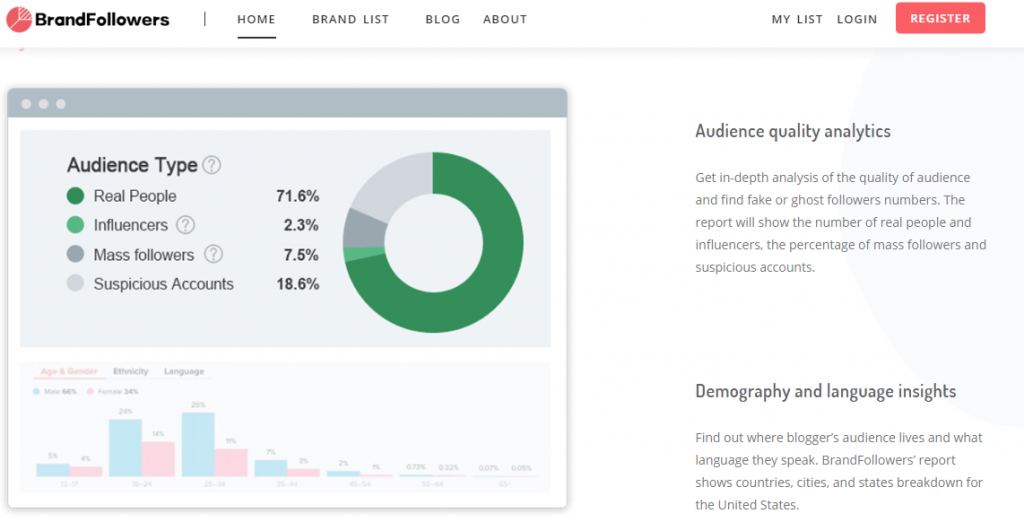Visit the ABOUT page
The image size is (1024, 522).
pos(505,20)
